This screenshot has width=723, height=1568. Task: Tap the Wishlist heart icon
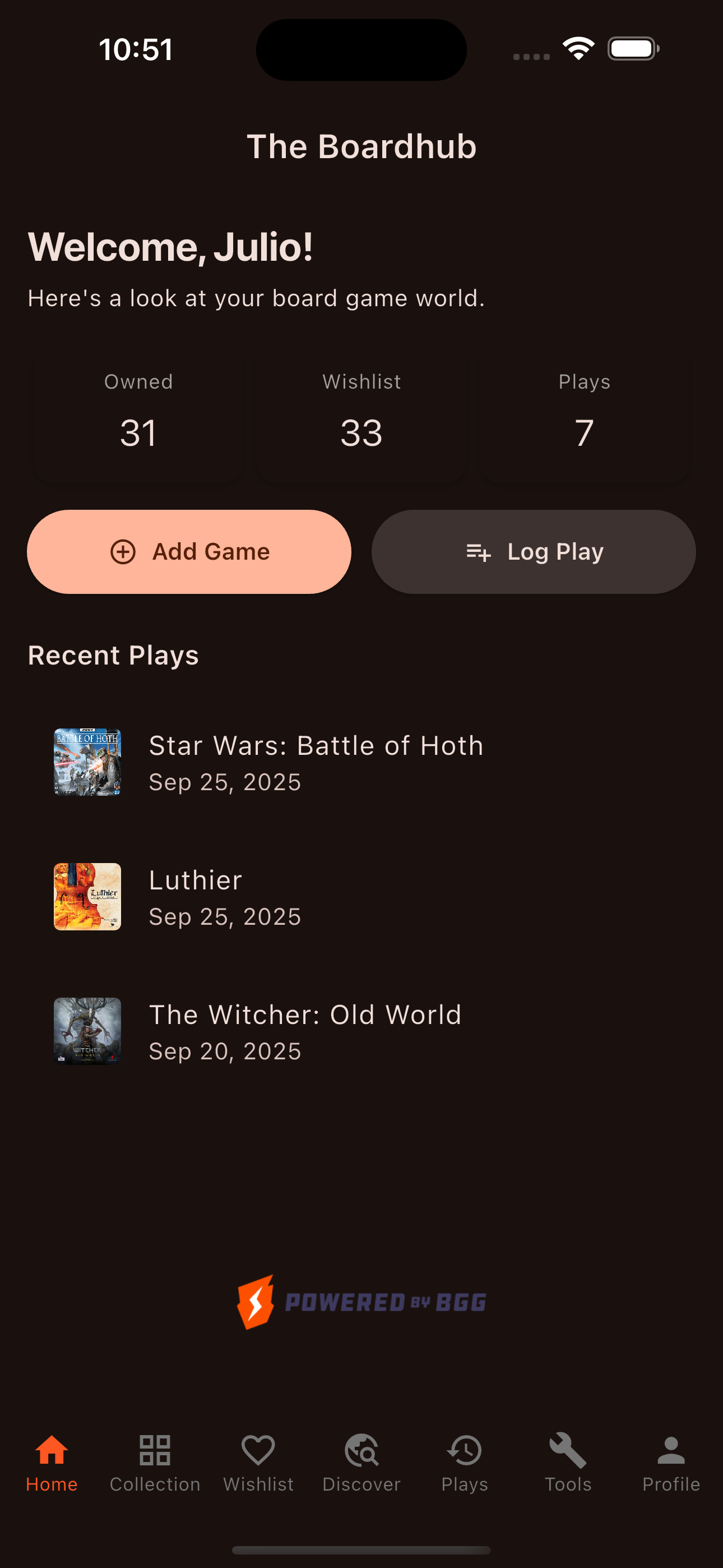pyautogui.click(x=258, y=1450)
